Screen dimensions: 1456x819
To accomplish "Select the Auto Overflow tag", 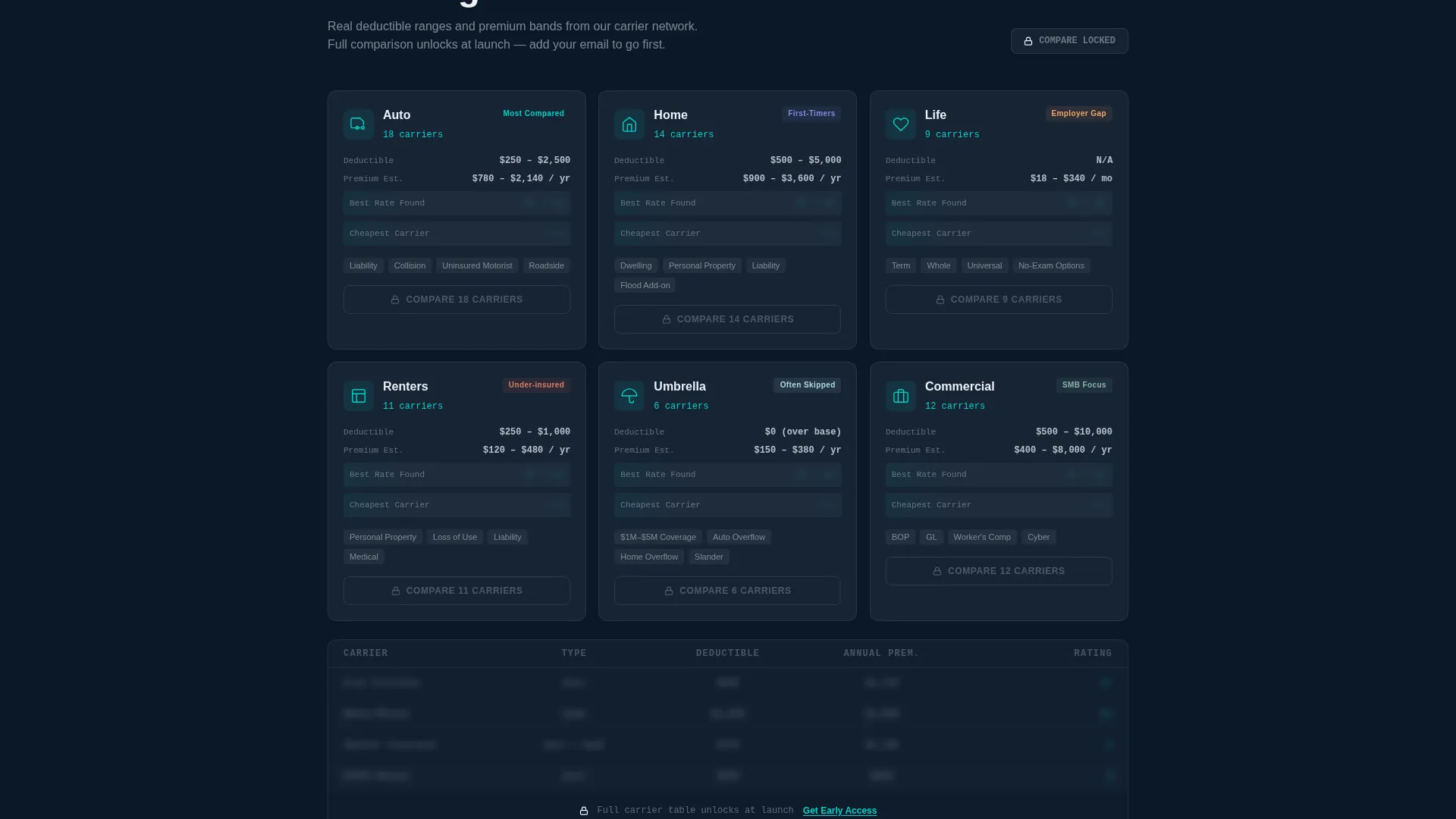I will 739,537.
